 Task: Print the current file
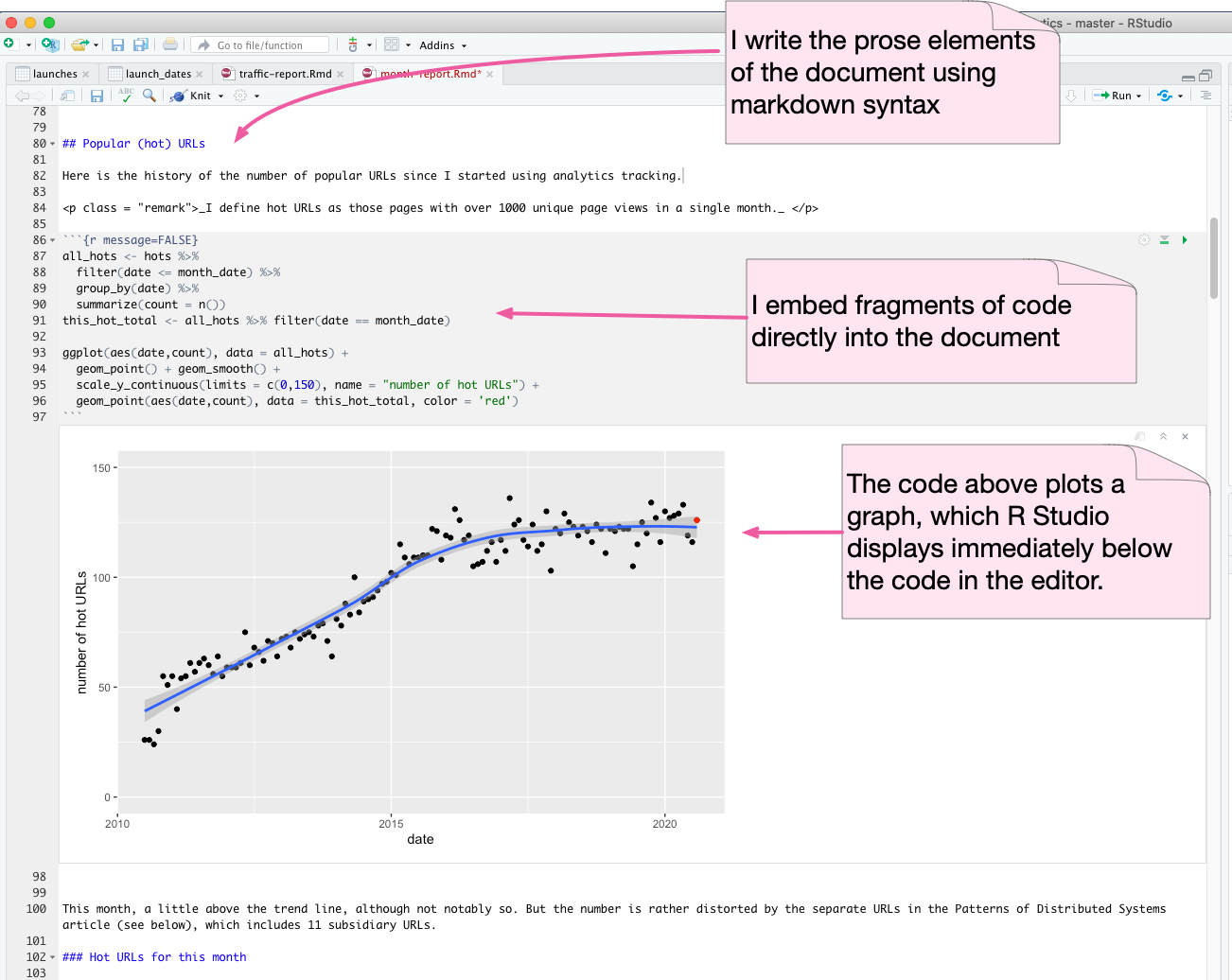(x=170, y=44)
